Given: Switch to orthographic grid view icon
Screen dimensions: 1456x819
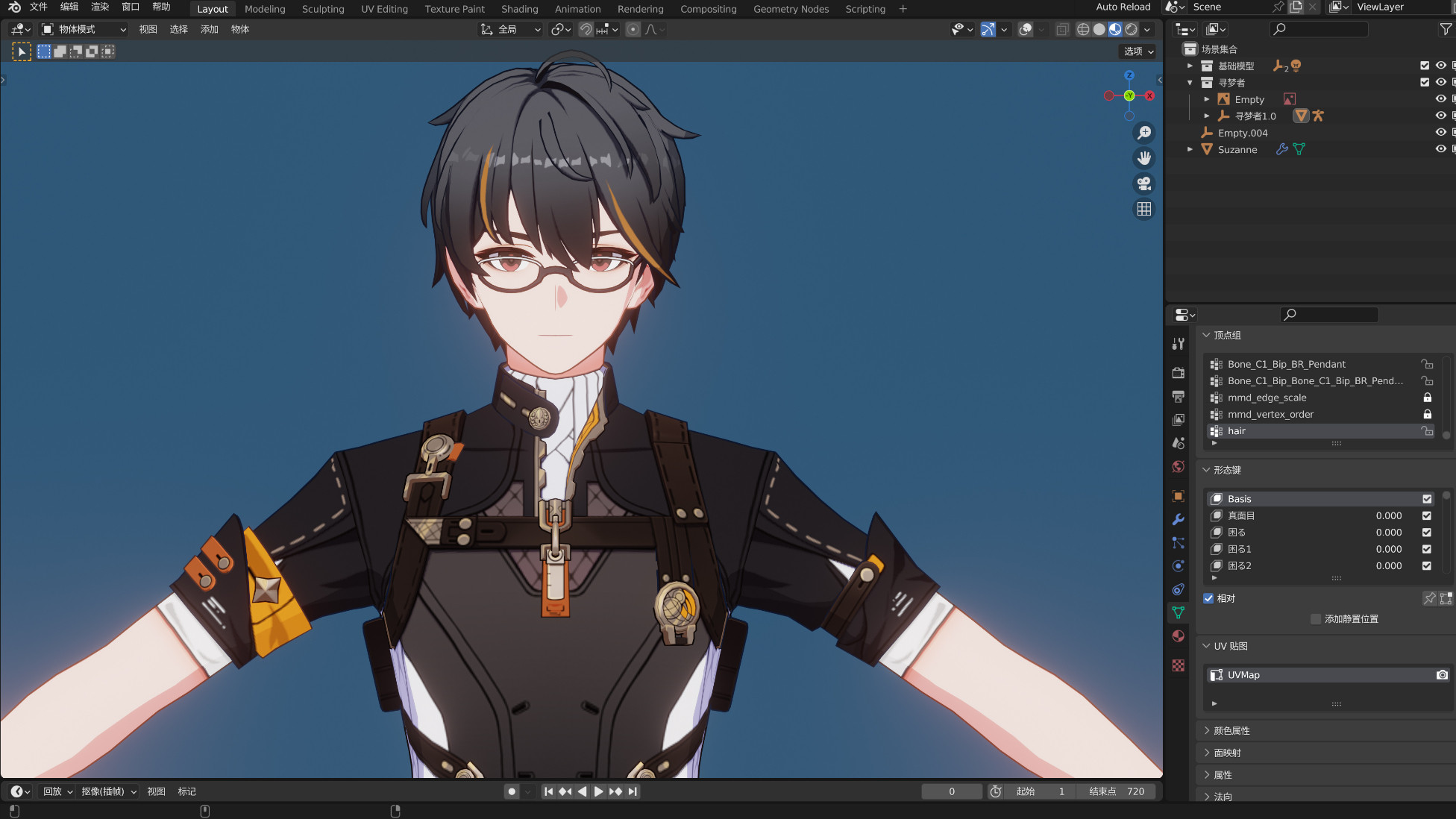Looking at the screenshot, I should [x=1143, y=209].
